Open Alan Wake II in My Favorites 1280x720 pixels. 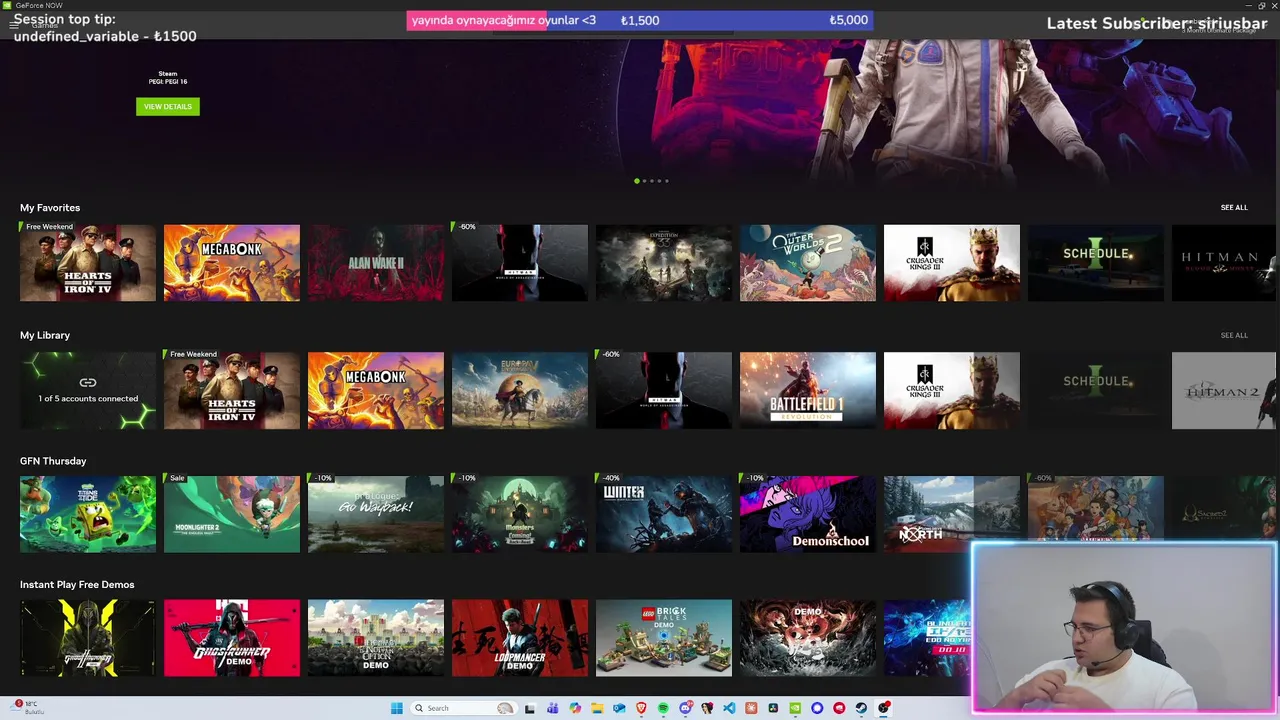[x=376, y=263]
